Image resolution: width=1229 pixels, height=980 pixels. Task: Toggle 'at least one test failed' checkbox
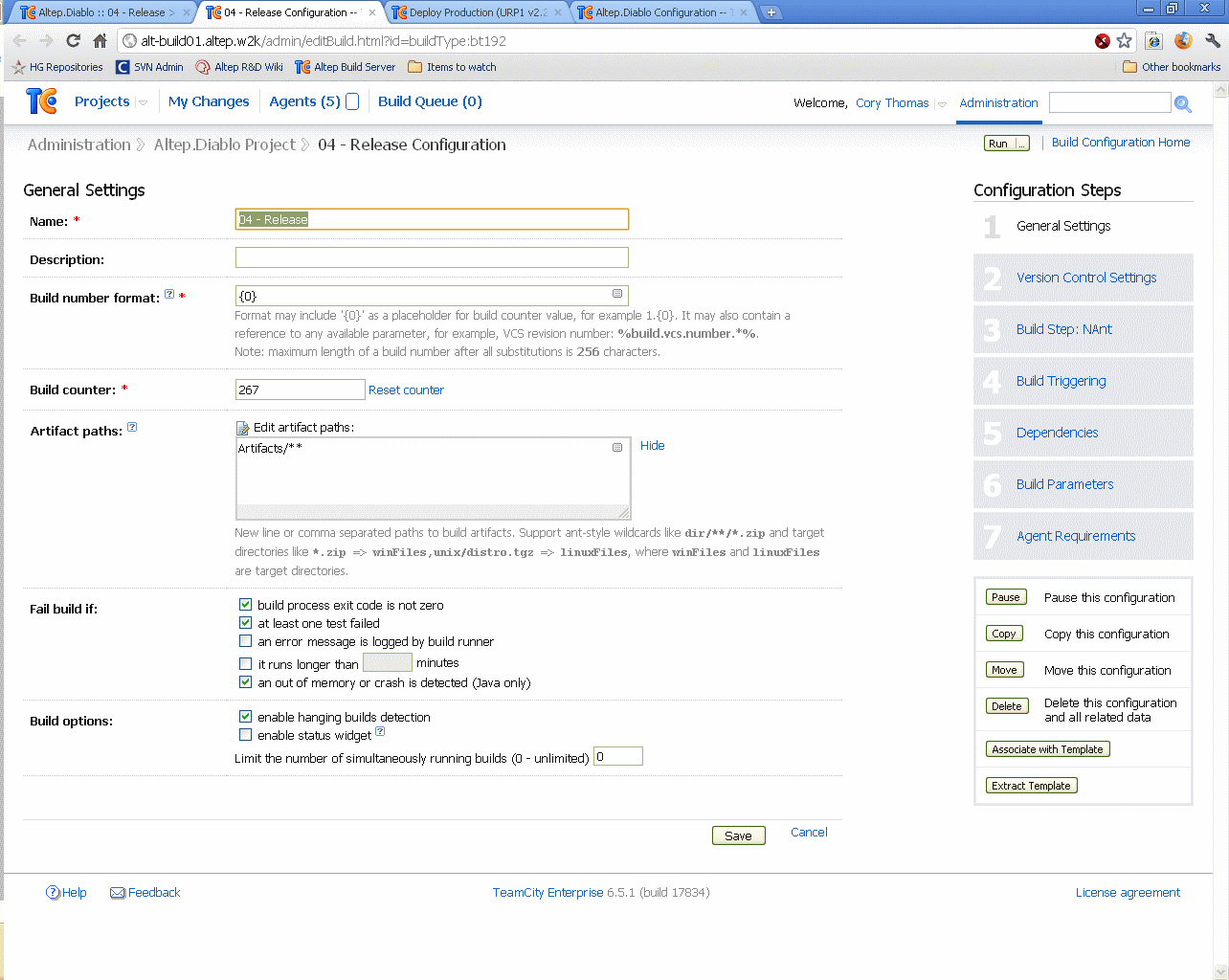tap(245, 623)
